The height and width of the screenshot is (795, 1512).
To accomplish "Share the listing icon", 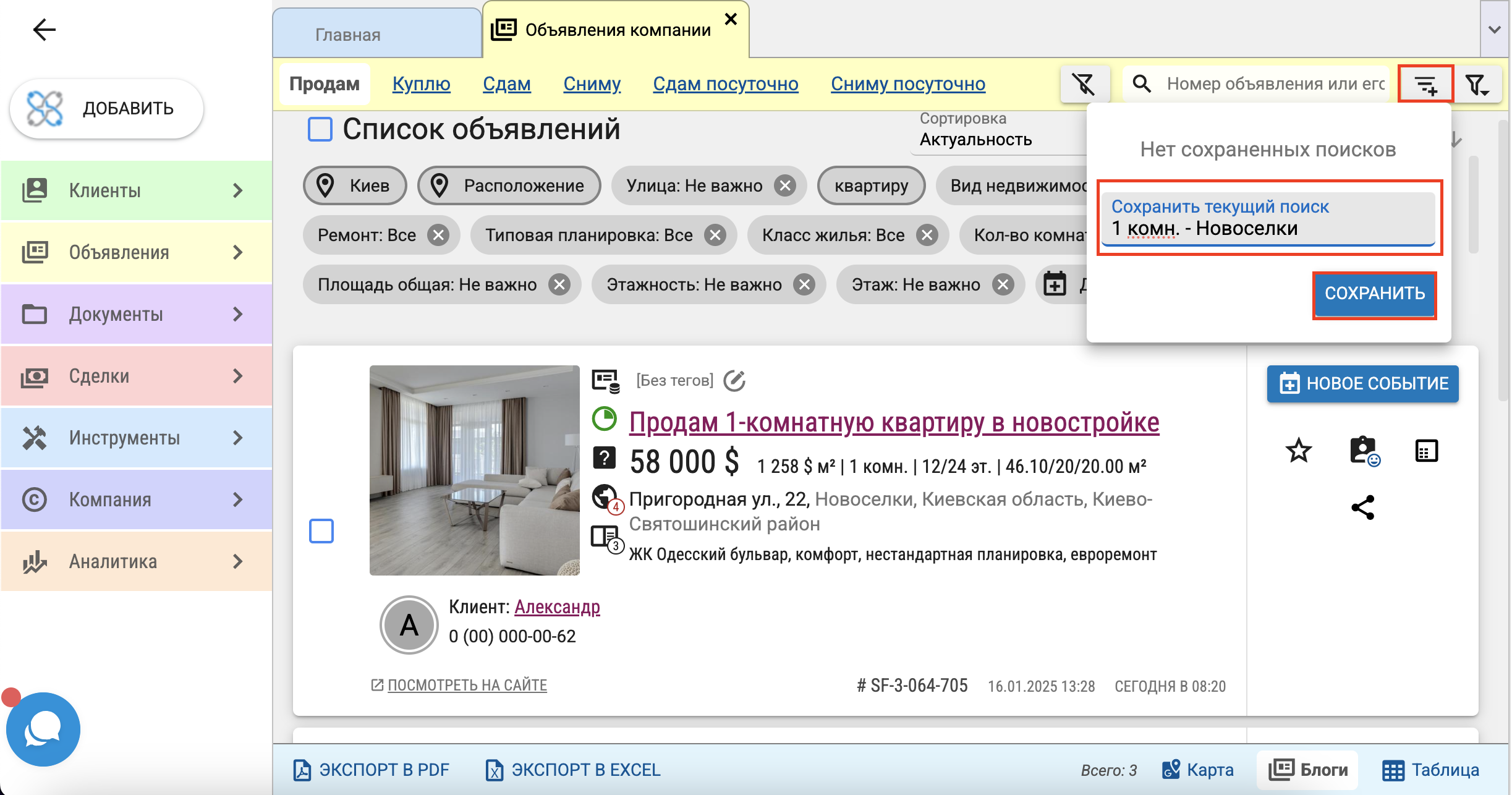I will pos(1363,508).
